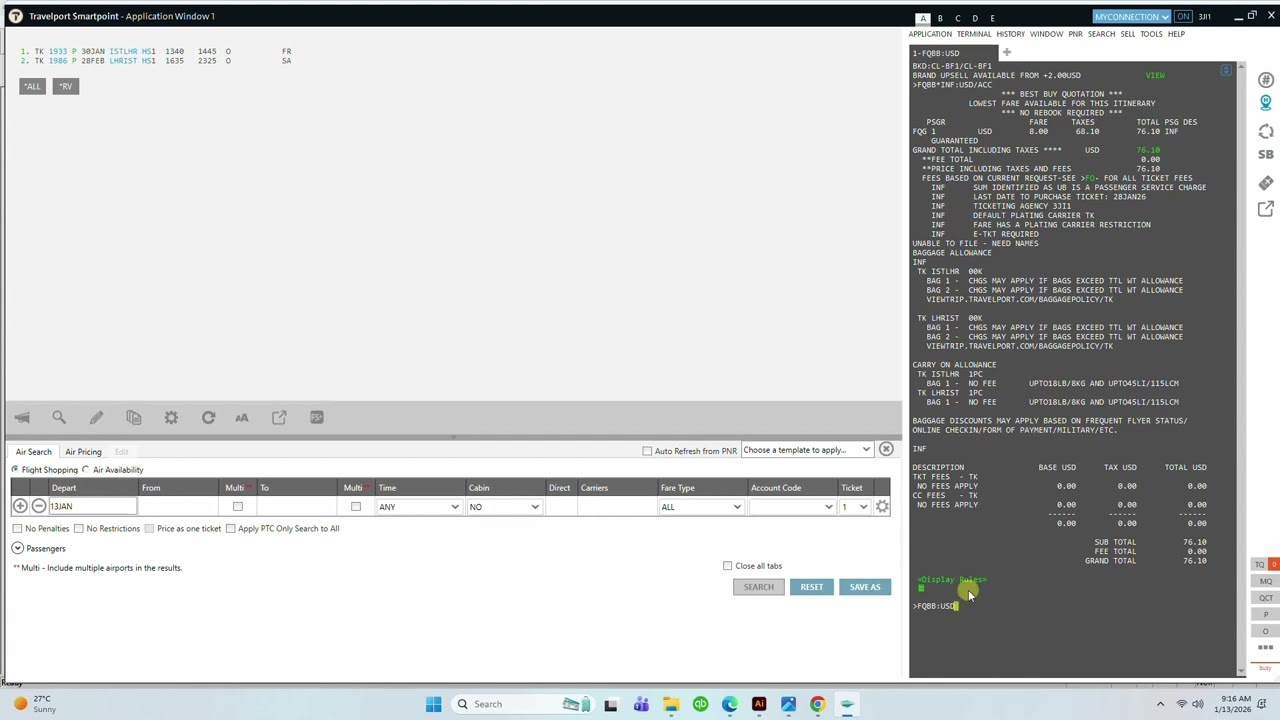This screenshot has height=720, width=1280.
Task: Tick the Multi checkbox beside the To field
Action: tap(356, 507)
